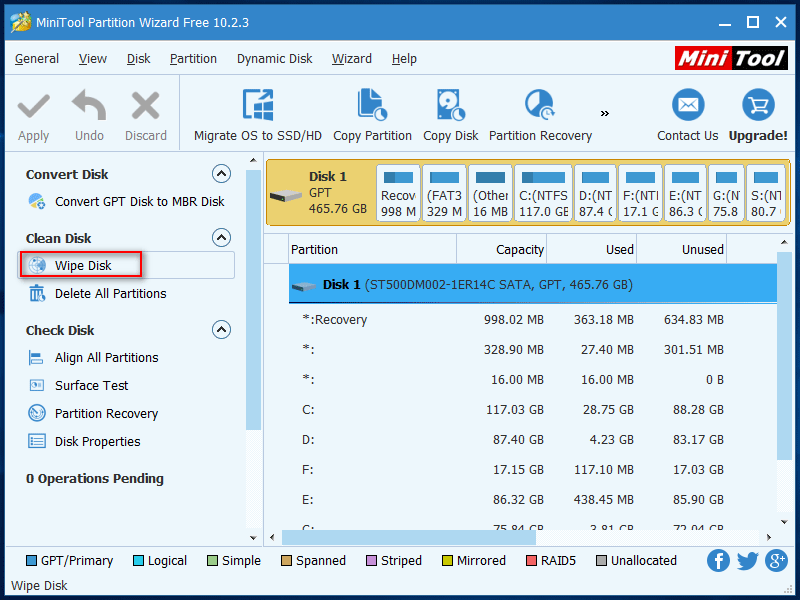Viewport: 800px width, 600px height.
Task: Select C: NTFS 117.0 GB partition block
Action: pos(543,193)
